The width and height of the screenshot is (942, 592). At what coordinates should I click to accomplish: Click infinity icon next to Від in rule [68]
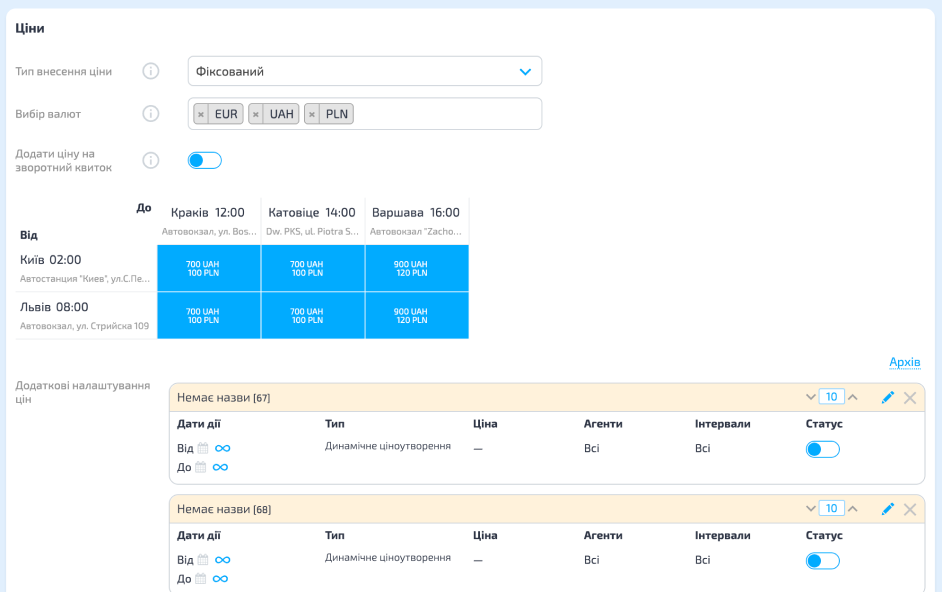(223, 560)
